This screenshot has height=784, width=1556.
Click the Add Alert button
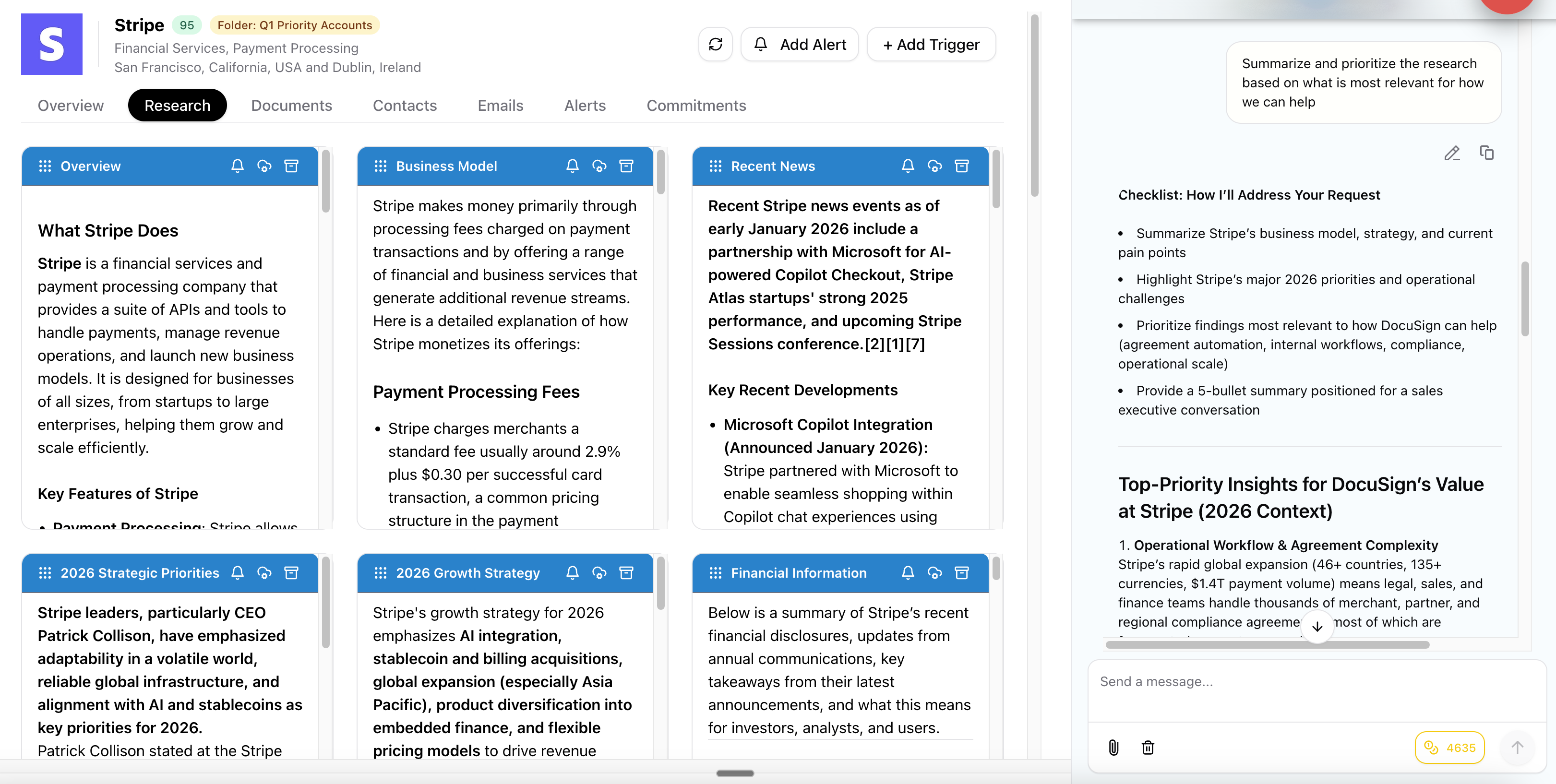(x=799, y=44)
